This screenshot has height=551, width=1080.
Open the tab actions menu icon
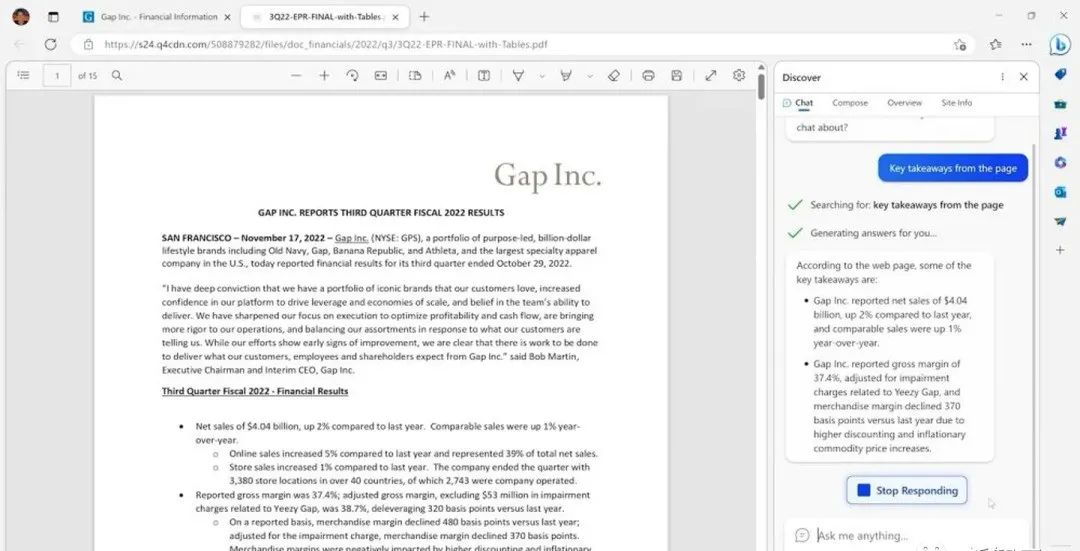[x=53, y=17]
